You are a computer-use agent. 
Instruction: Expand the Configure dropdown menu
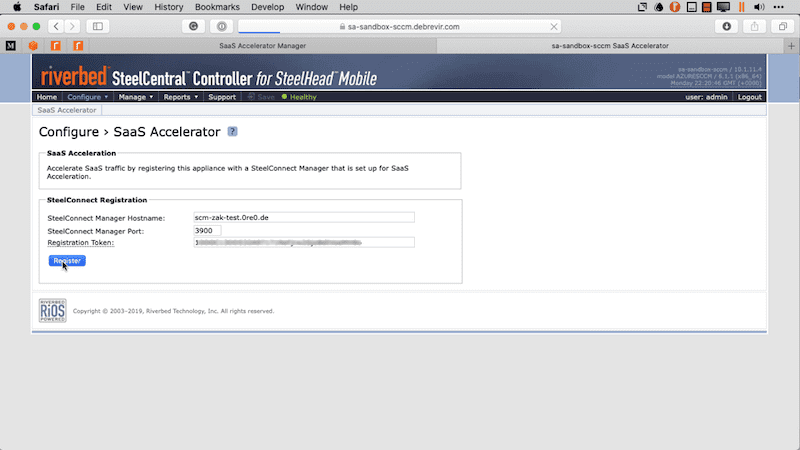(x=87, y=97)
